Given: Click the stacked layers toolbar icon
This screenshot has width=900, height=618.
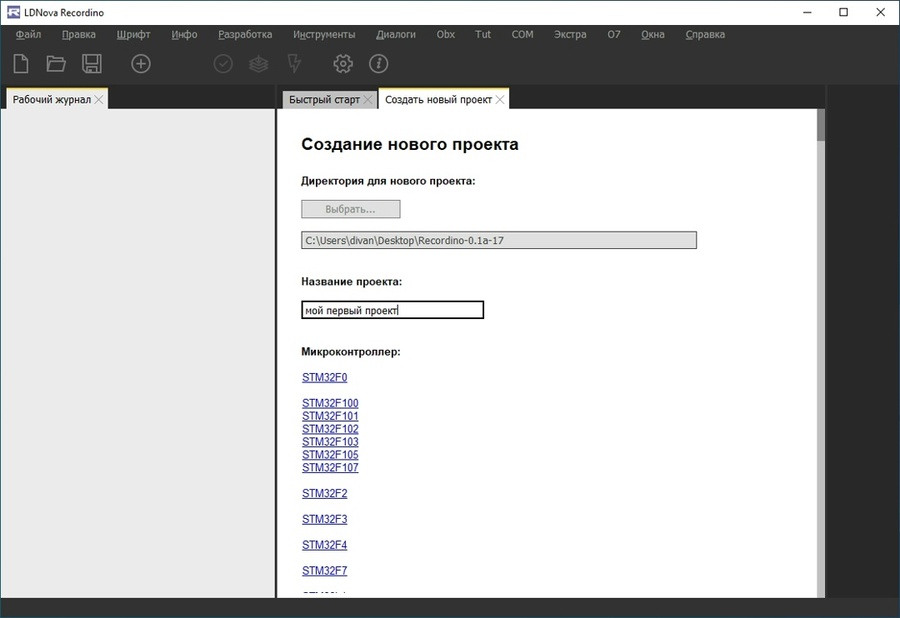Looking at the screenshot, I should point(258,64).
